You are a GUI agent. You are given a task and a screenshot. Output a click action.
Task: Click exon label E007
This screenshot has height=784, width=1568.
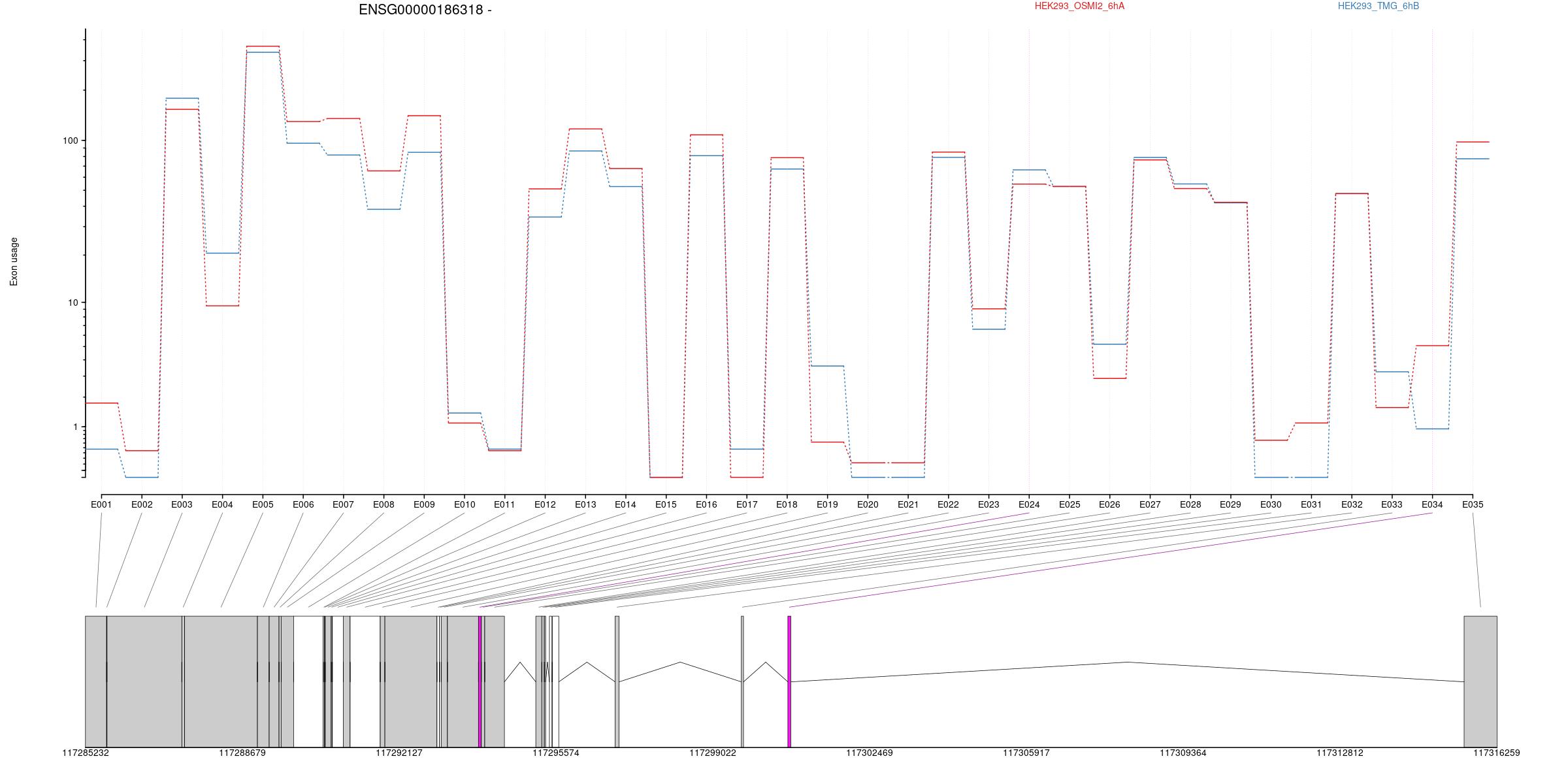pyautogui.click(x=343, y=504)
